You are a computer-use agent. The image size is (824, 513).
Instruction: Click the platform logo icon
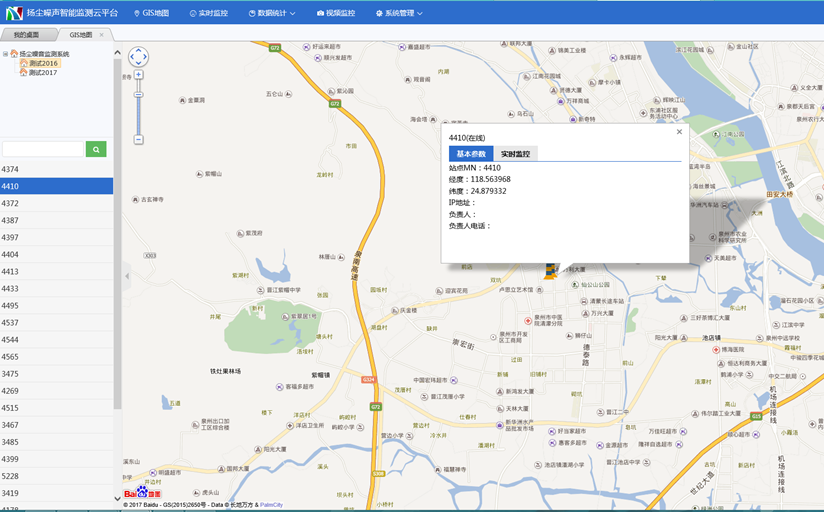14,13
